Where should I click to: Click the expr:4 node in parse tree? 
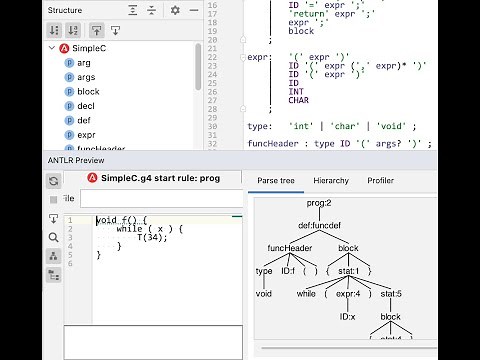[x=348, y=294]
